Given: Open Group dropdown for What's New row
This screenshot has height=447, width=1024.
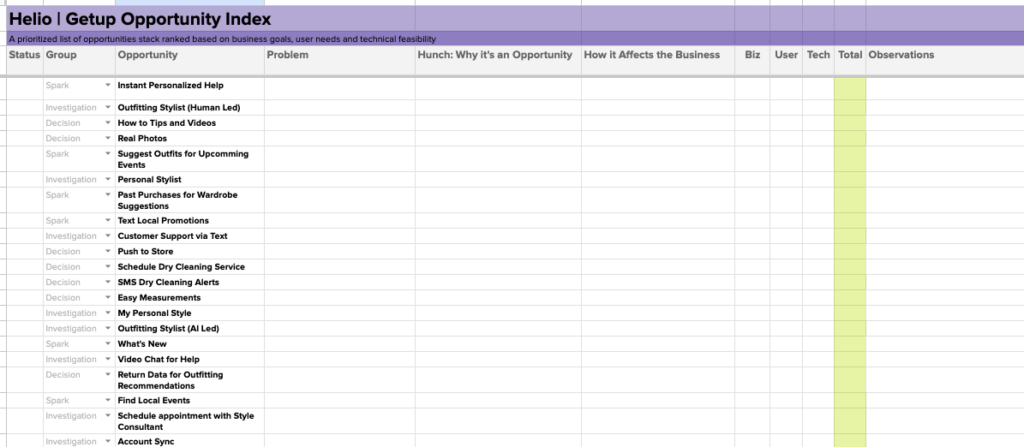Looking at the screenshot, I should click(108, 344).
